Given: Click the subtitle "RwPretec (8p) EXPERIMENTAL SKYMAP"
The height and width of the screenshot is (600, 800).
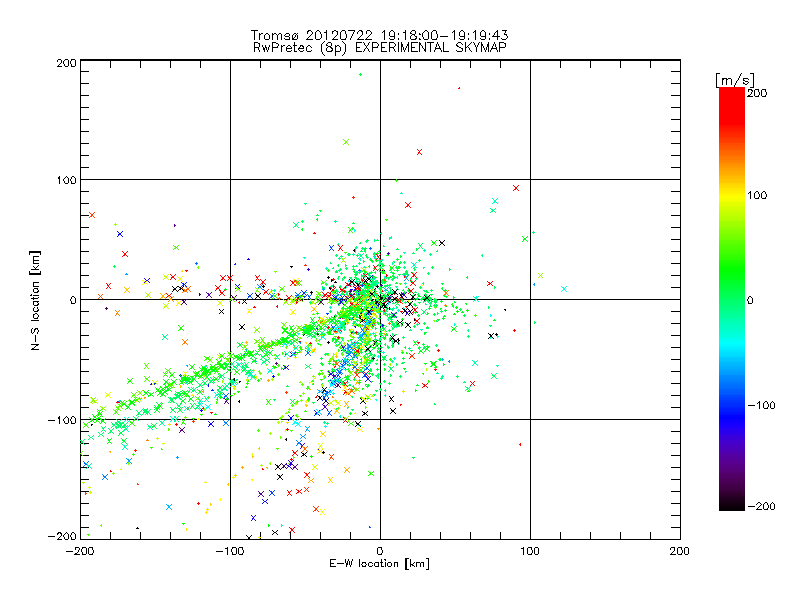Looking at the screenshot, I should tap(380, 48).
